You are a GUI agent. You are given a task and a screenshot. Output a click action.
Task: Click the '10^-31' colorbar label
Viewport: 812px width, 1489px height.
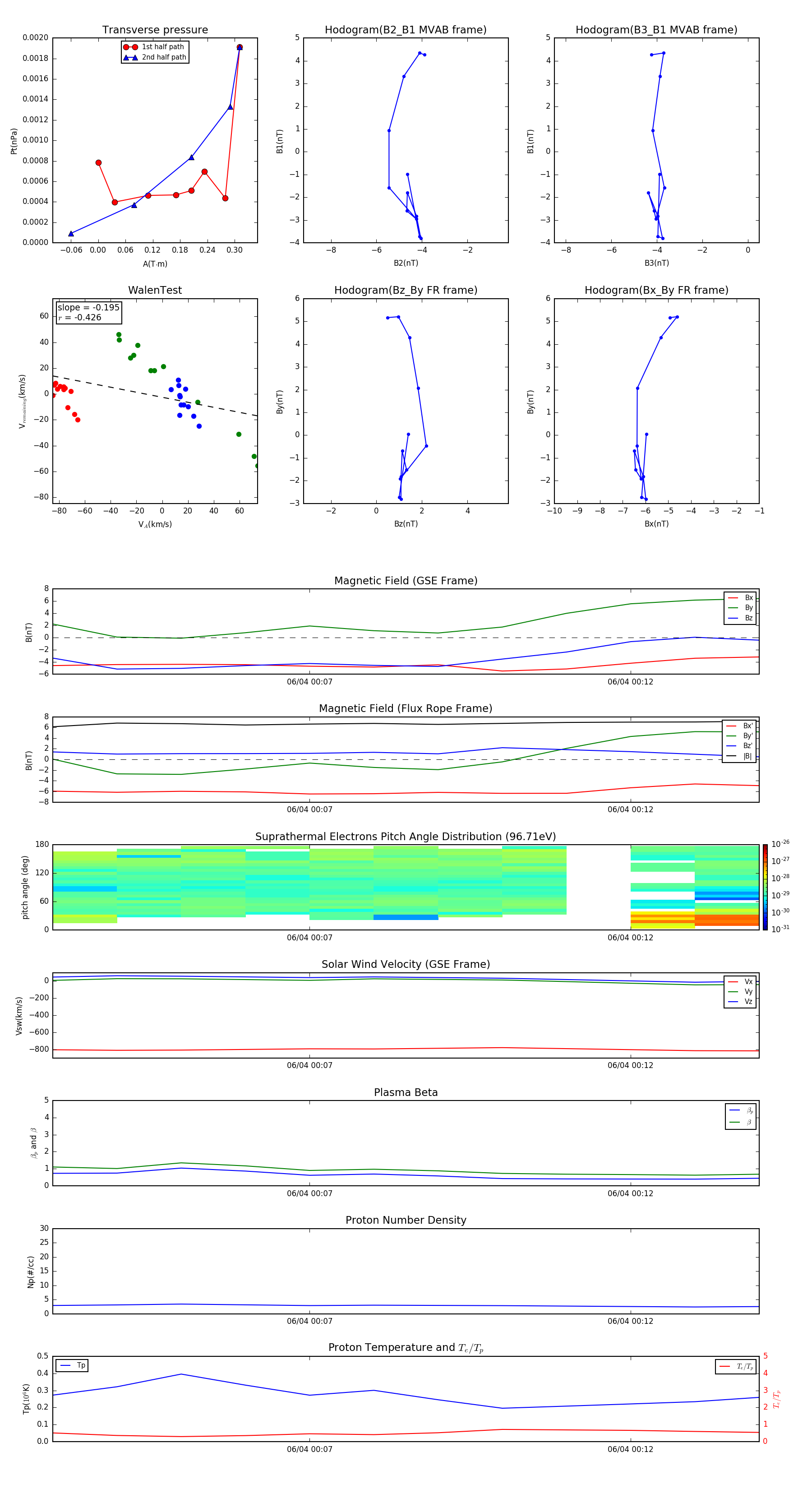pyautogui.click(x=780, y=929)
